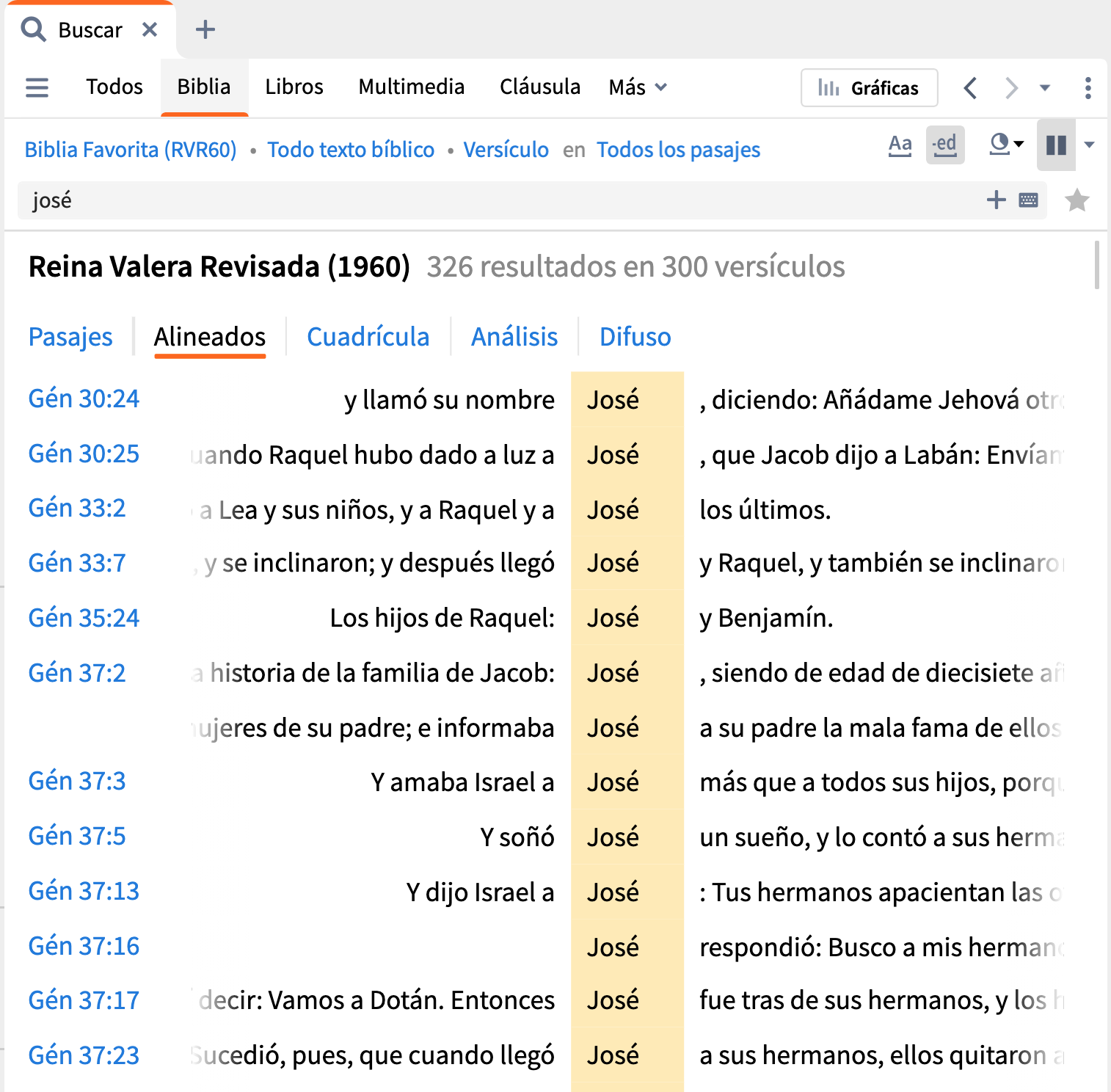The width and height of the screenshot is (1111, 1092).
Task: Select the Libros search tab
Action: click(x=294, y=87)
